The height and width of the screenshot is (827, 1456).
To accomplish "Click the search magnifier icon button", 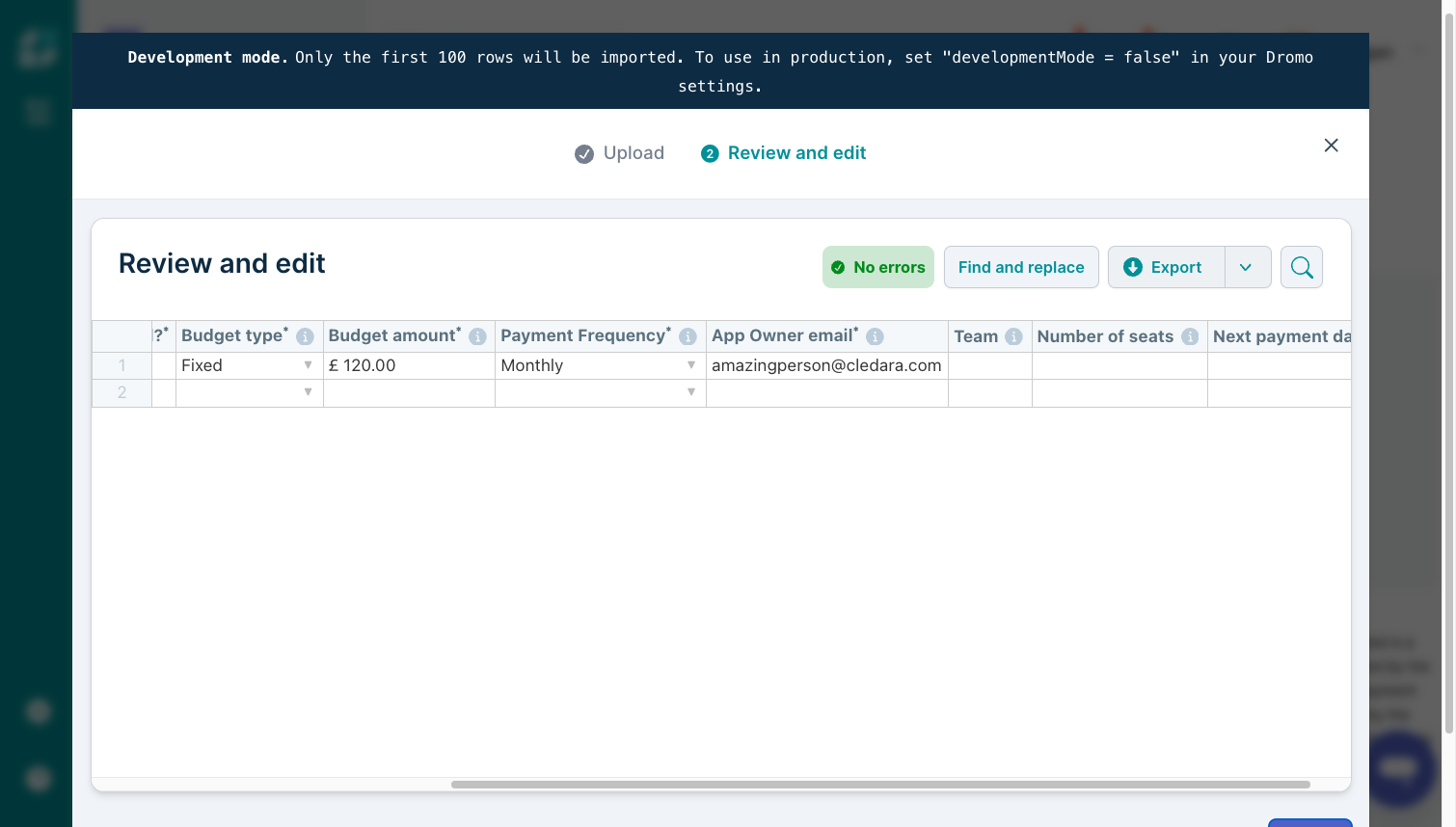I will tap(1302, 267).
